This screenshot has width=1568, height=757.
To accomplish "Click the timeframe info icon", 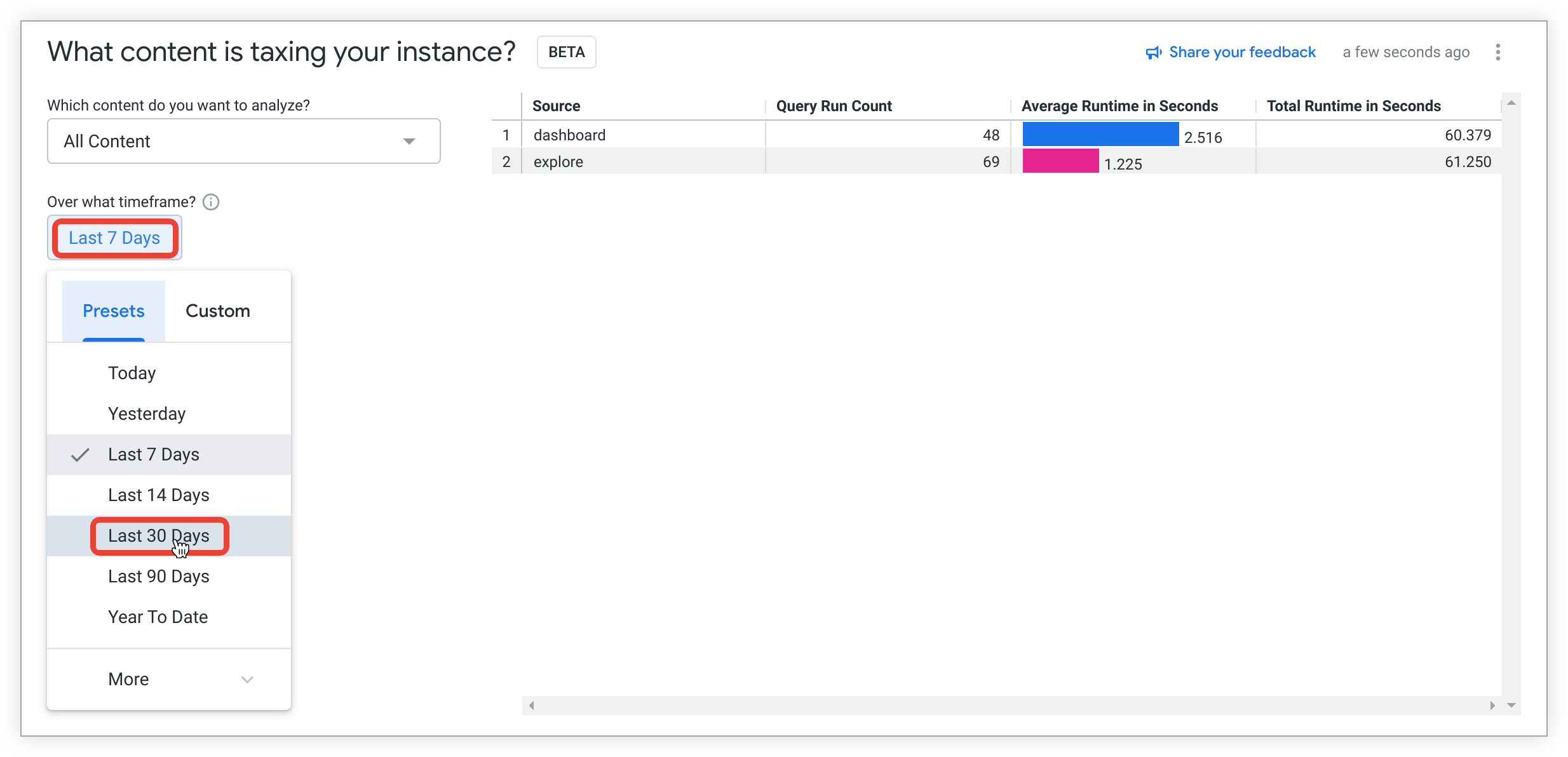I will [211, 202].
